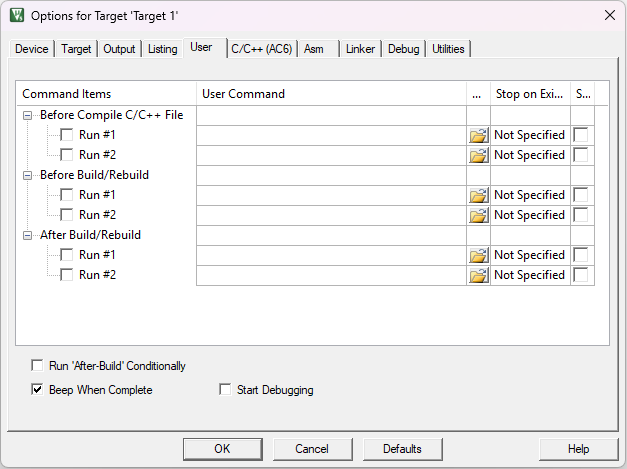
Task: Browse folder for Before Build/Rebuild Run #2
Action: point(478,215)
